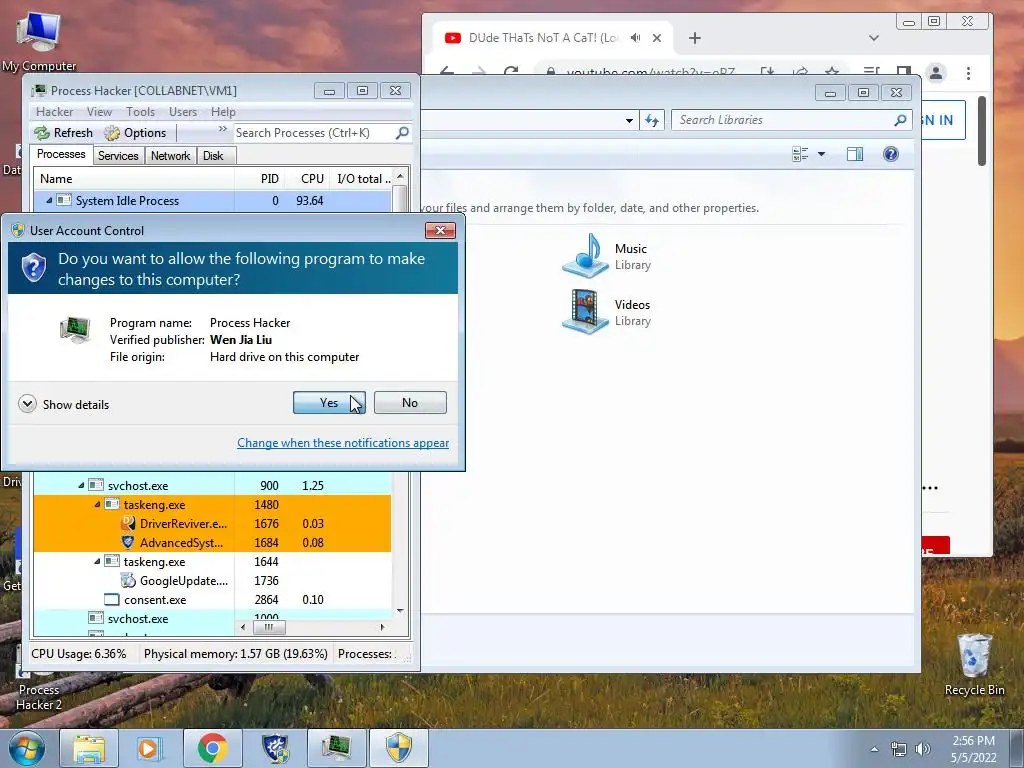Screen dimensions: 1024x768
Task: Switch to the Processes tab
Action: tap(61, 154)
